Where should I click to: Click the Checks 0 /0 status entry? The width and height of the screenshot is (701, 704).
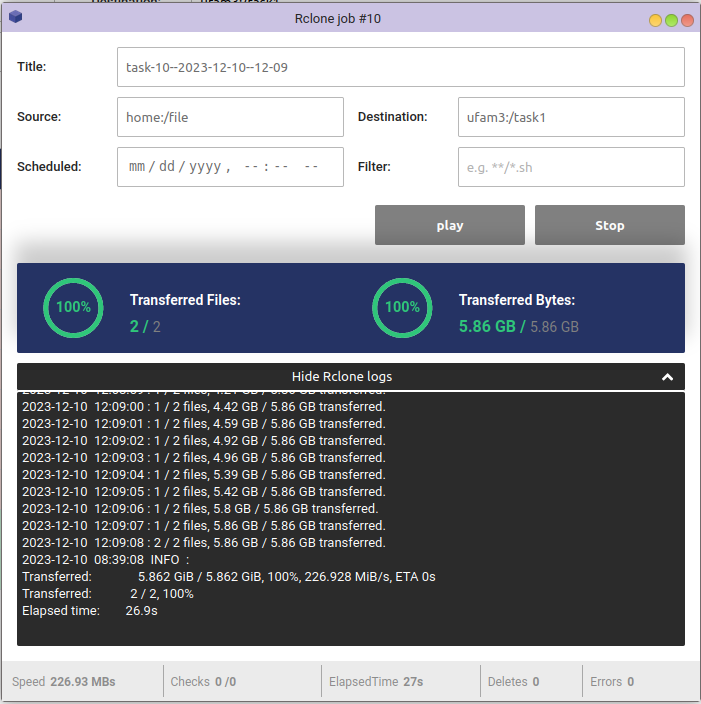click(203, 682)
